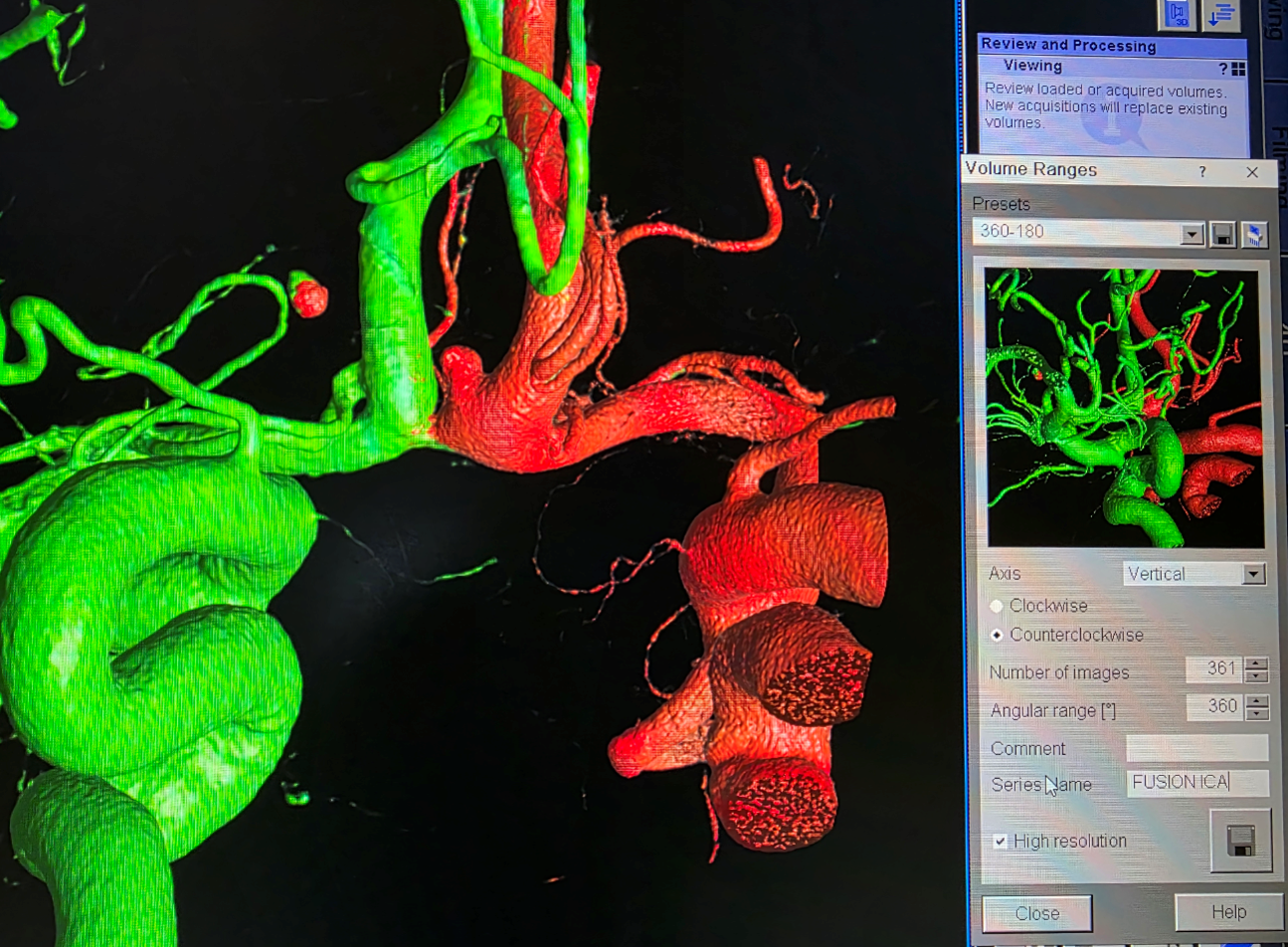Select the Counterclockwise radio button
This screenshot has width=1288, height=947.
[x=997, y=635]
